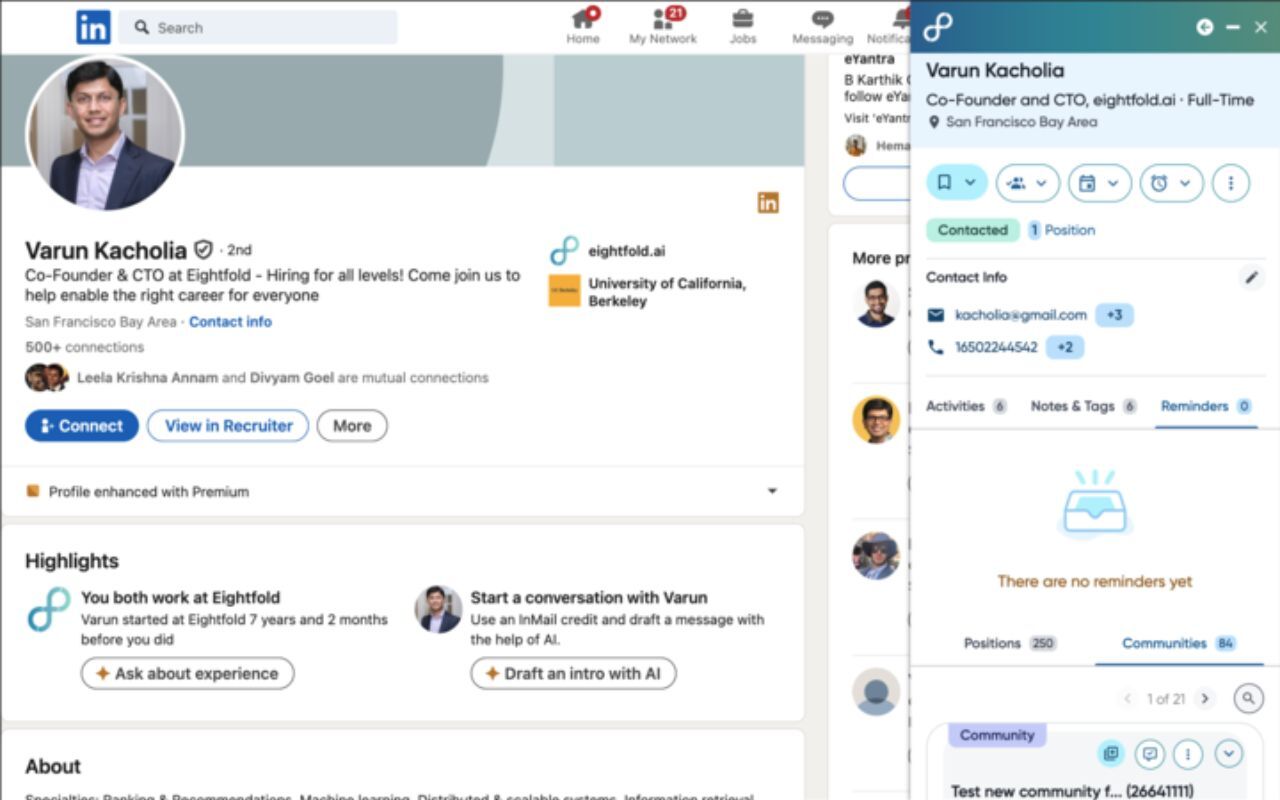
Task: Click Ask about experience
Action: (187, 674)
